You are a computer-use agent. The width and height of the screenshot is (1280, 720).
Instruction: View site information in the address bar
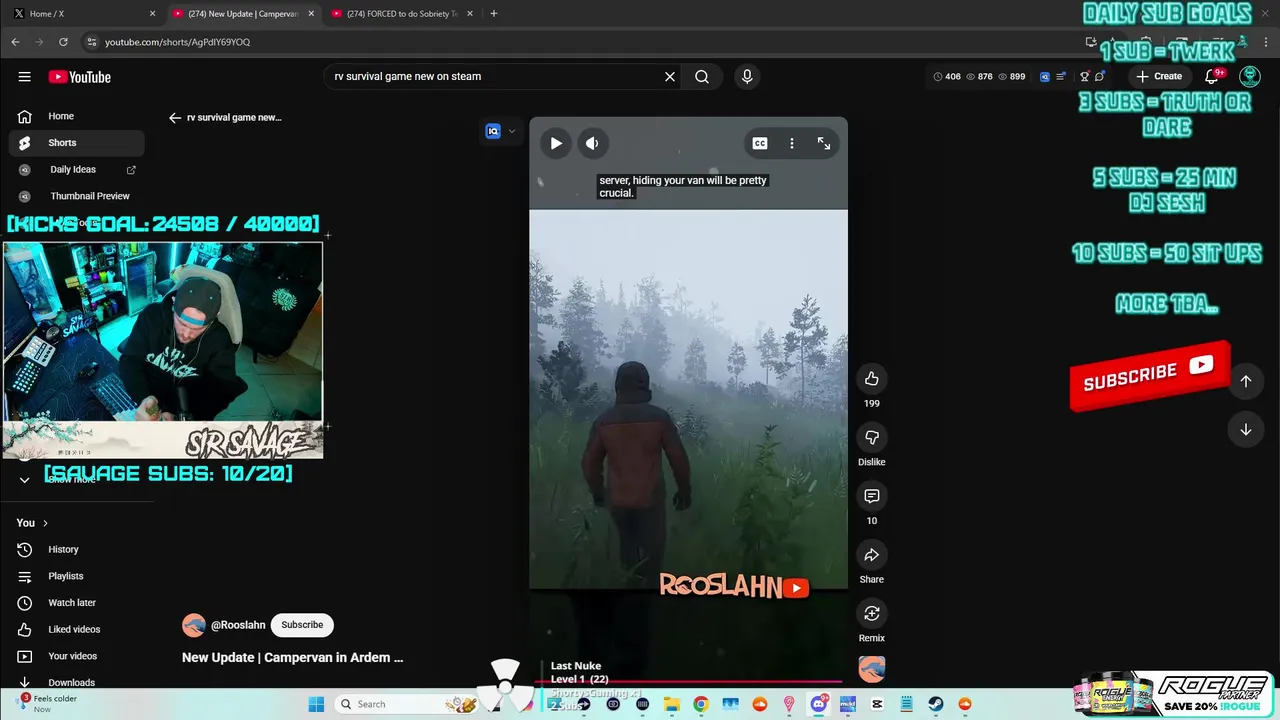pyautogui.click(x=92, y=42)
